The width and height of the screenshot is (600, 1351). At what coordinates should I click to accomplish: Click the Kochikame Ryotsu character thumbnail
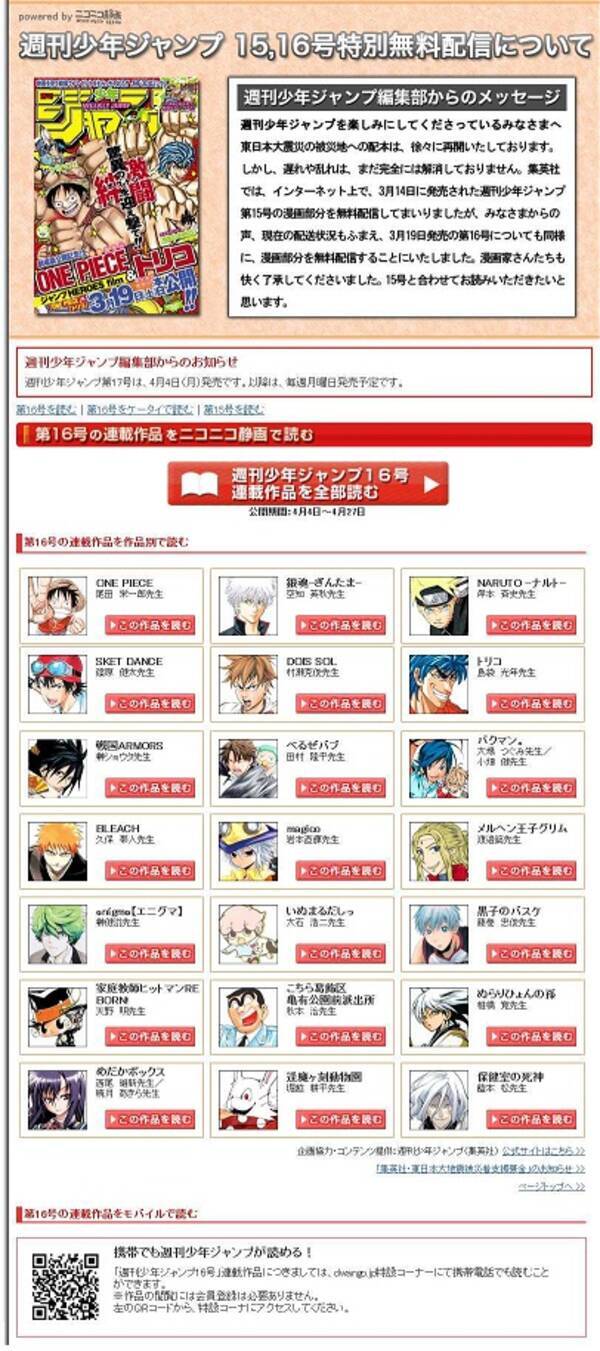[x=249, y=1016]
